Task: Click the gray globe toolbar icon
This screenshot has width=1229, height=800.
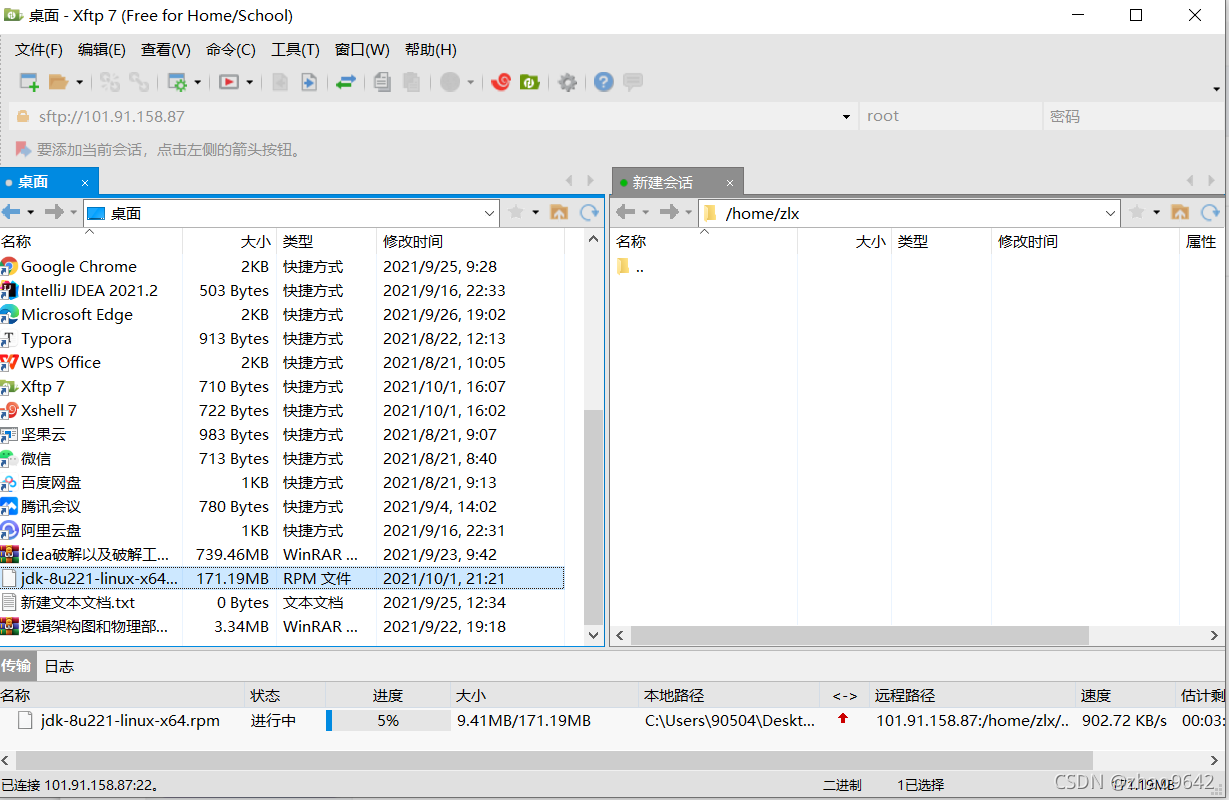Action: click(450, 82)
